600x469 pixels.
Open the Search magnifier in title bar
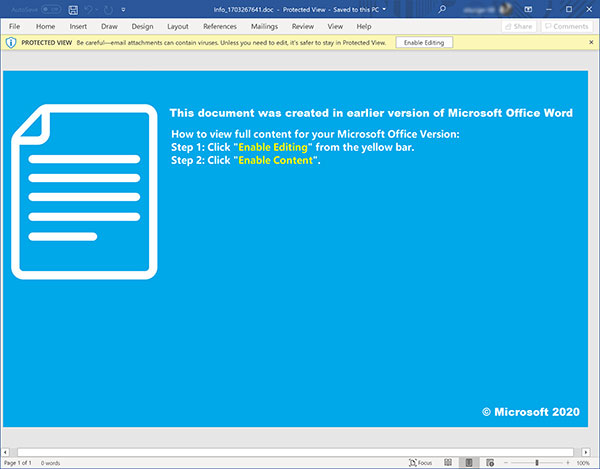(x=442, y=9)
